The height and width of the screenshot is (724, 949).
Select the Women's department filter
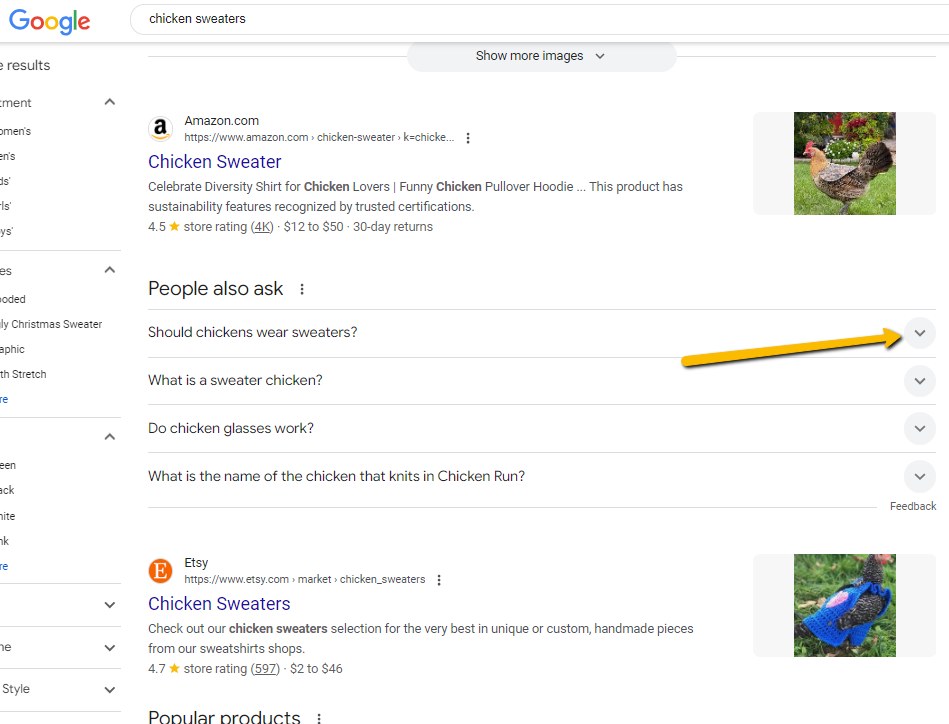click(15, 131)
